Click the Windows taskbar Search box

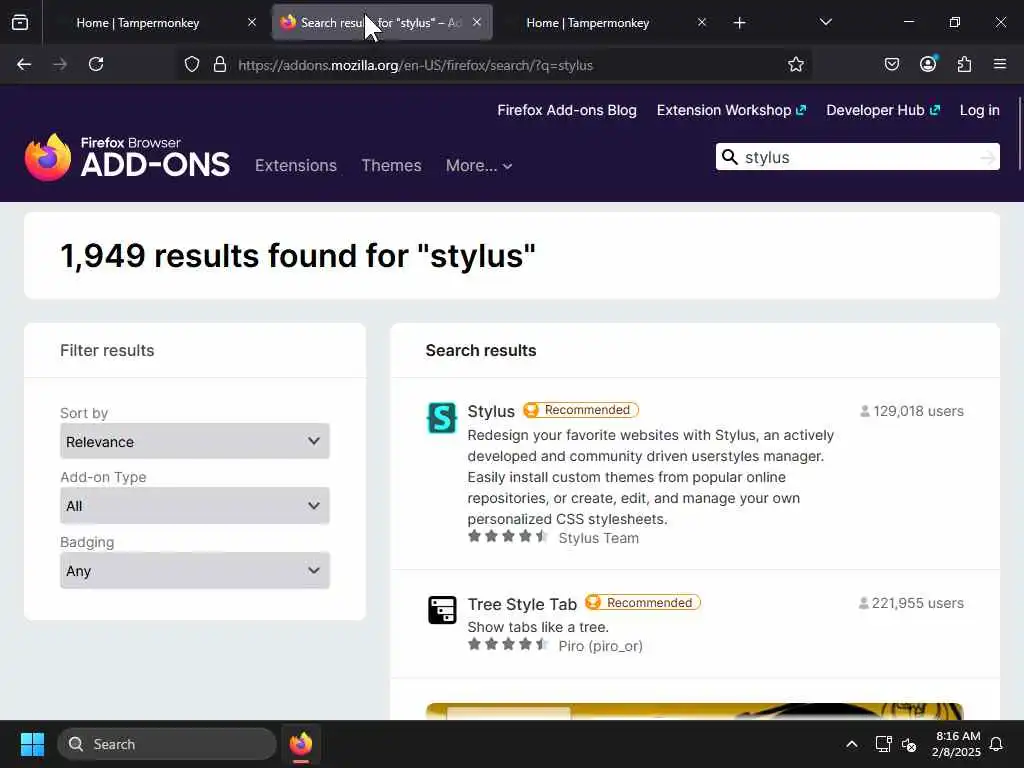point(167,744)
